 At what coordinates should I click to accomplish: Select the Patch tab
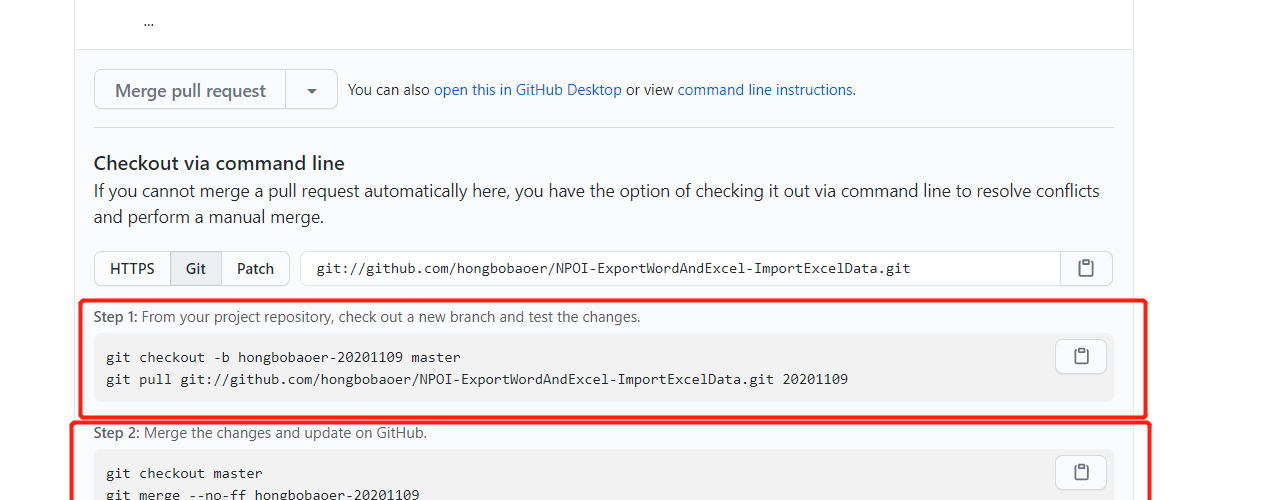click(x=255, y=268)
